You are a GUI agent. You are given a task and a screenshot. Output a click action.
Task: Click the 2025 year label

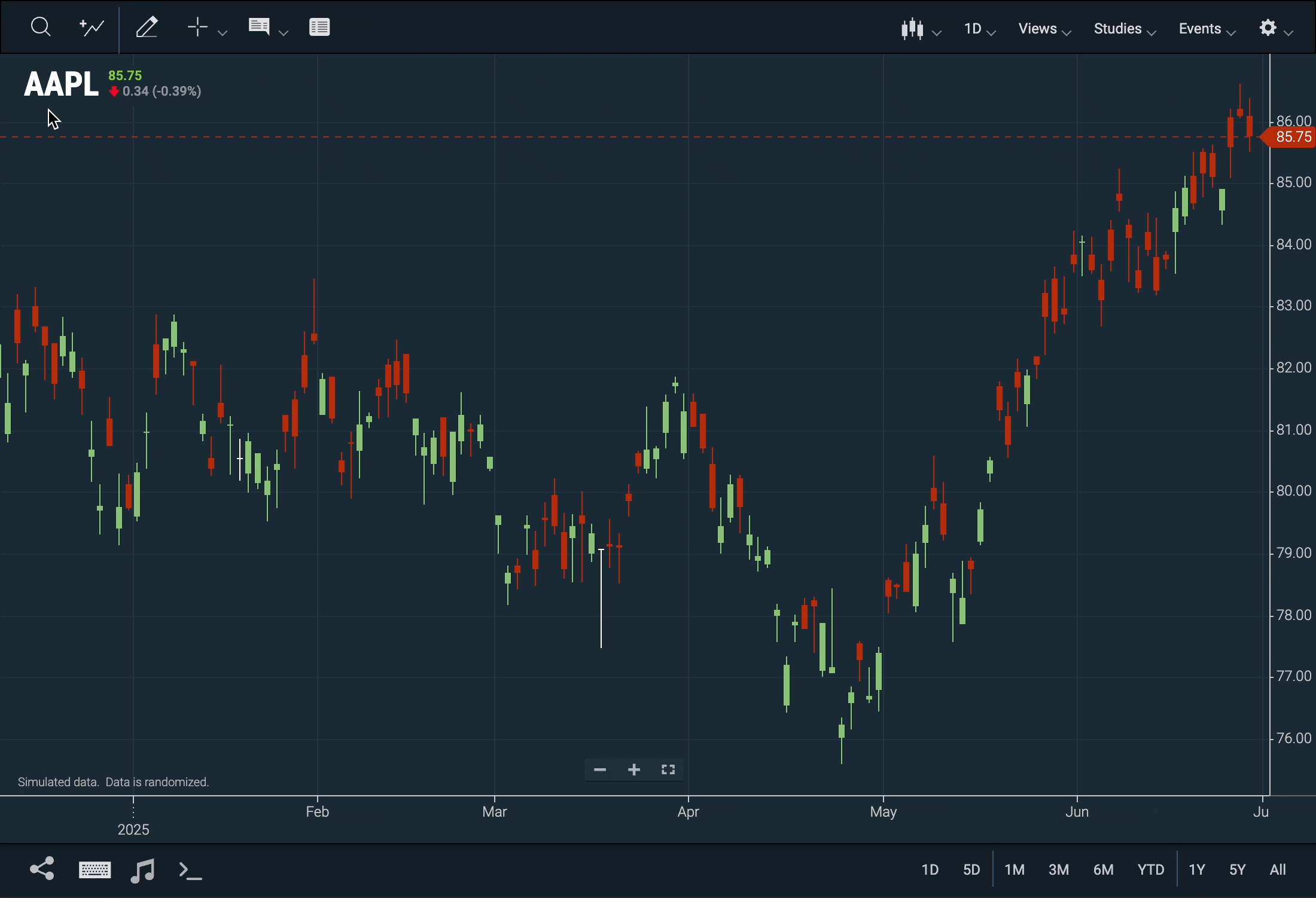(134, 830)
